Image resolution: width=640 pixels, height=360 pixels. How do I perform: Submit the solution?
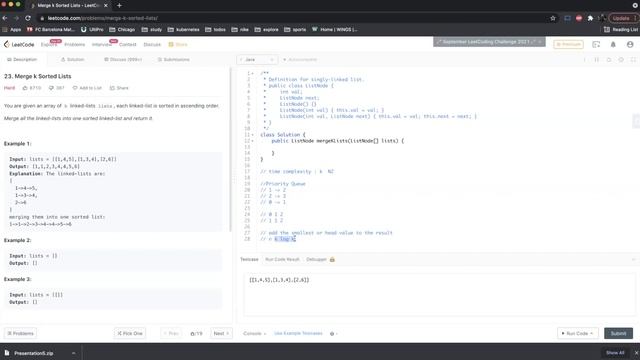[x=618, y=333]
